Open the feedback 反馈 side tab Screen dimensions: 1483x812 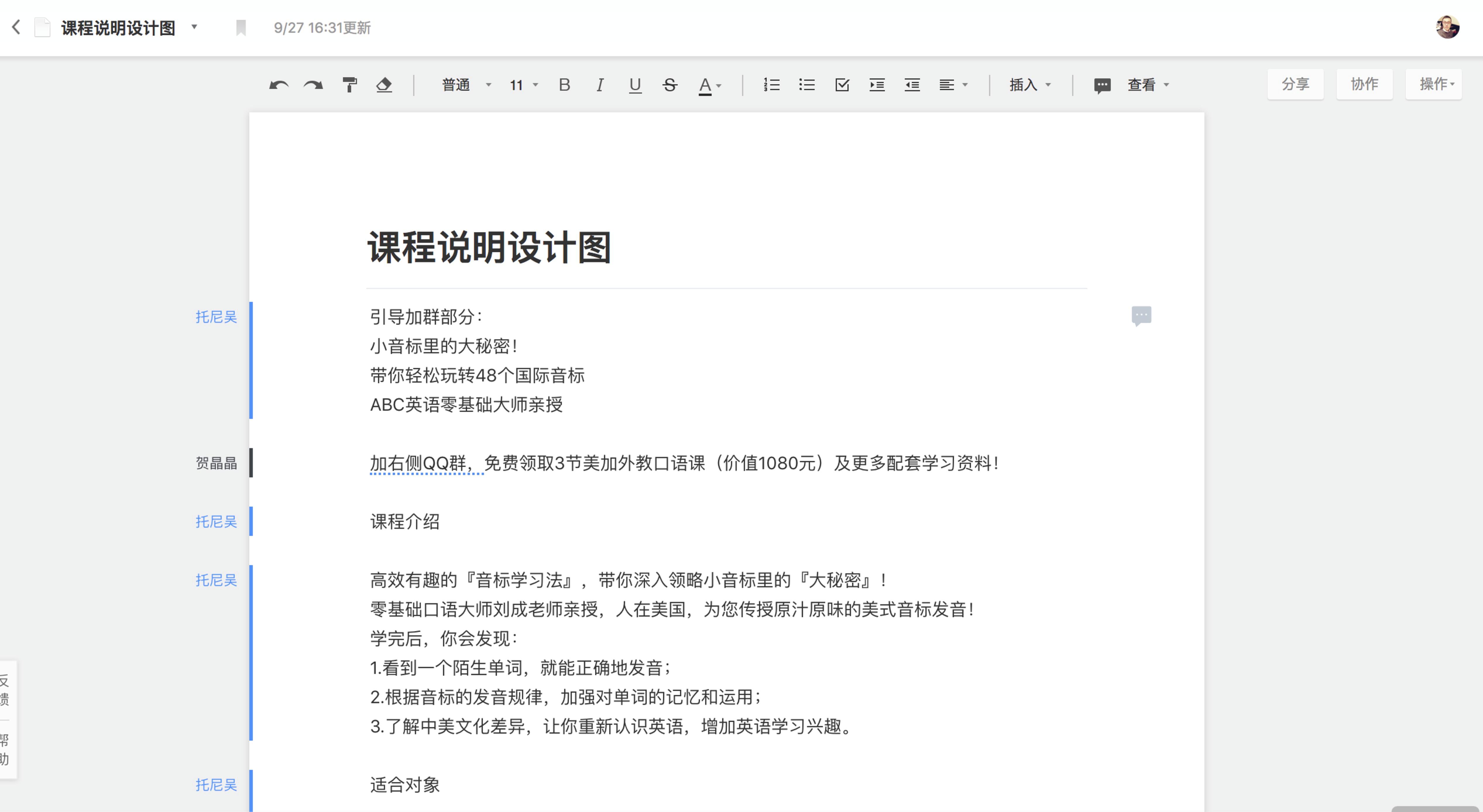pyautogui.click(x=5, y=690)
